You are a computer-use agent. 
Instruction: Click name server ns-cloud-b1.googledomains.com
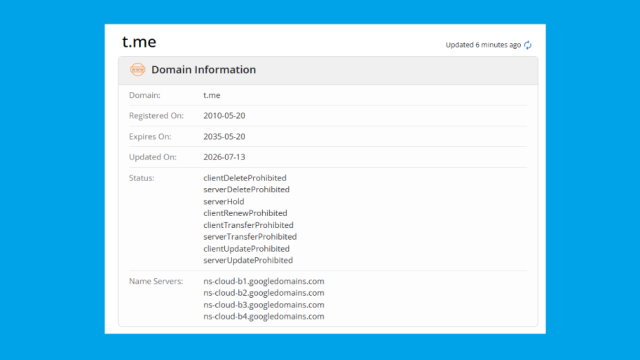coord(264,281)
